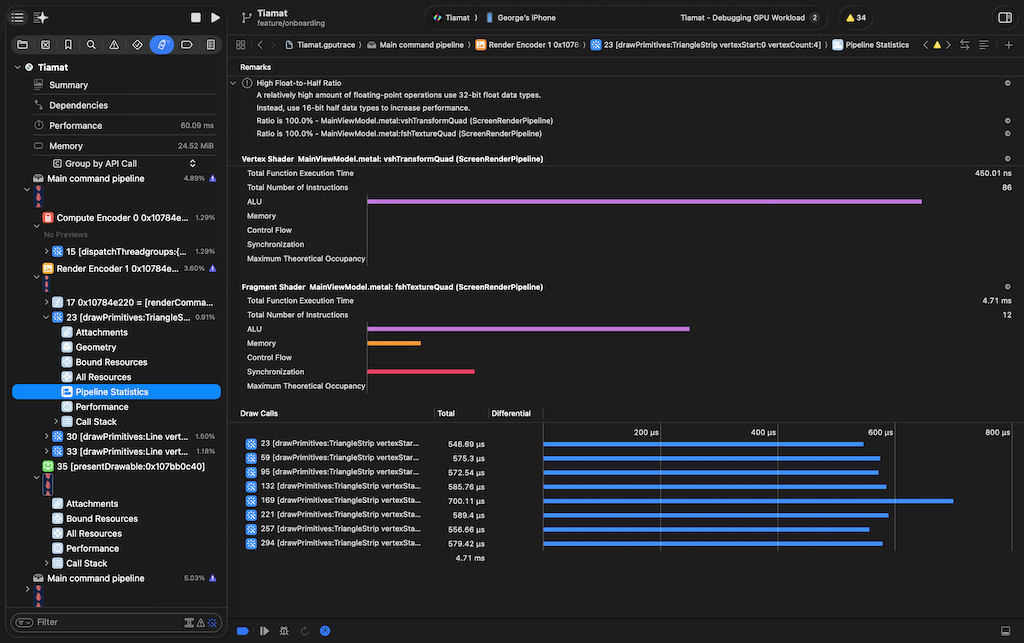1024x643 pixels.
Task: Select Performance under draw call 23
Action: [x=102, y=407]
